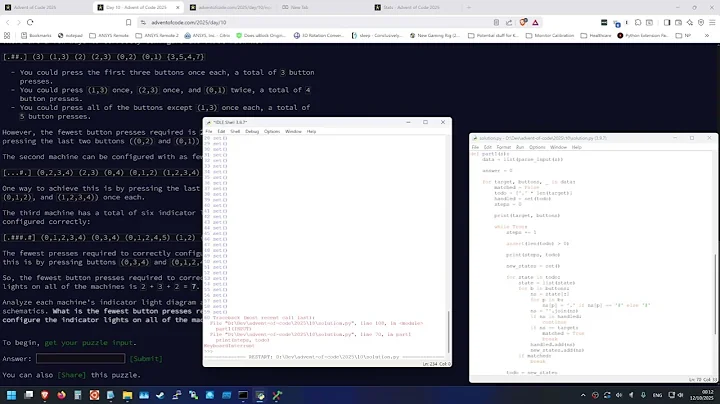
Task: Open the File menu in solution.py editor
Action: click(475, 147)
